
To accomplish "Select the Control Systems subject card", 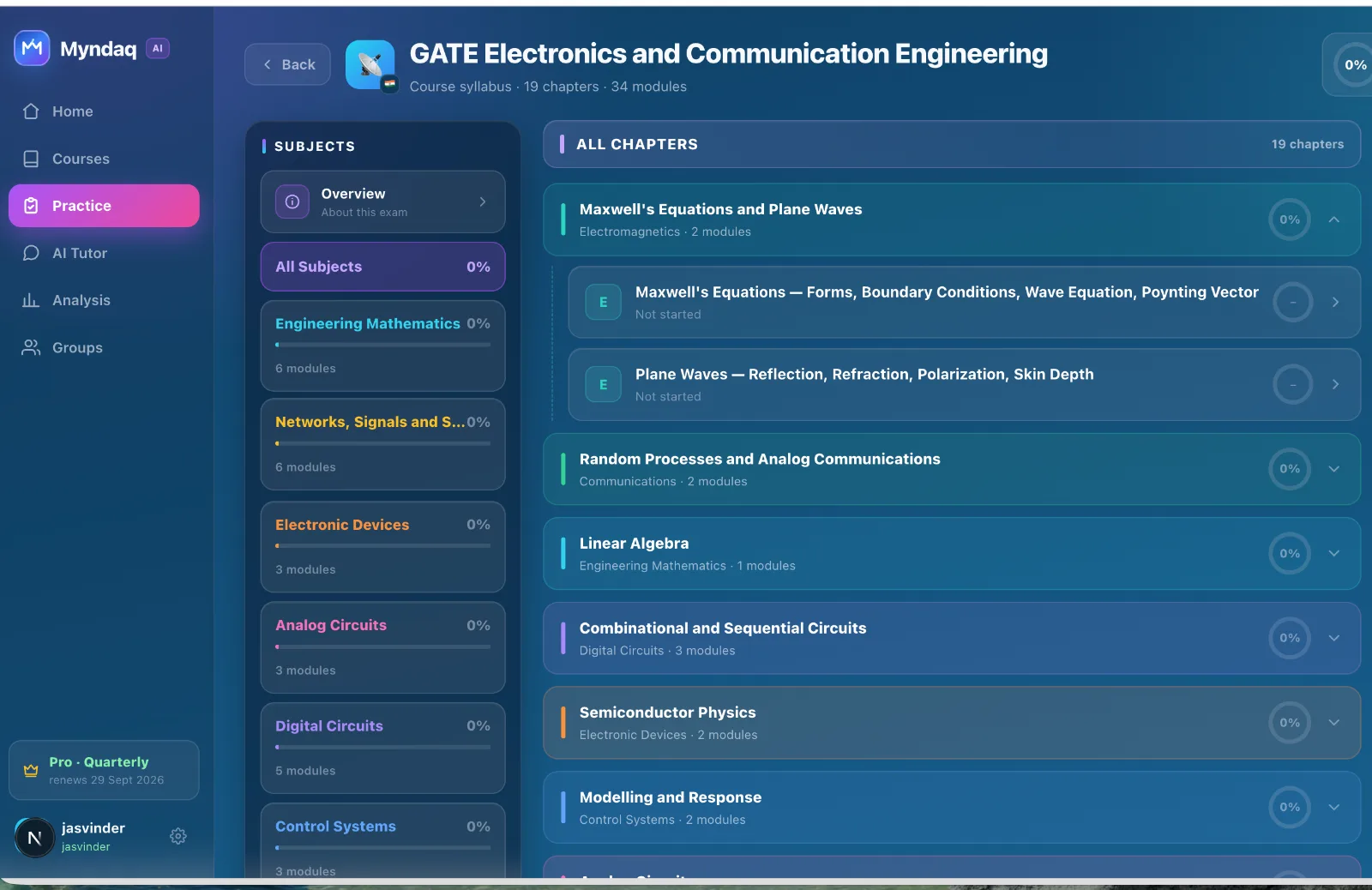I will 382,841.
